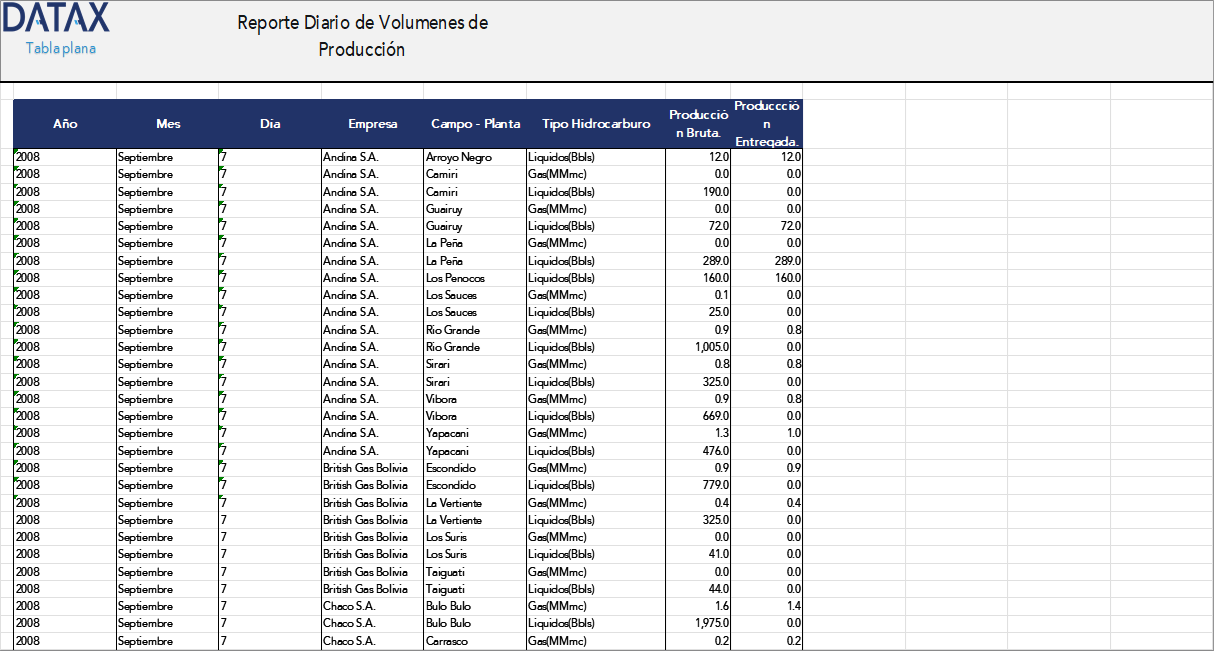Viewport: 1214px width, 651px height.
Task: Click Chaco S.A. in the Carrasco row
Action: point(349,641)
